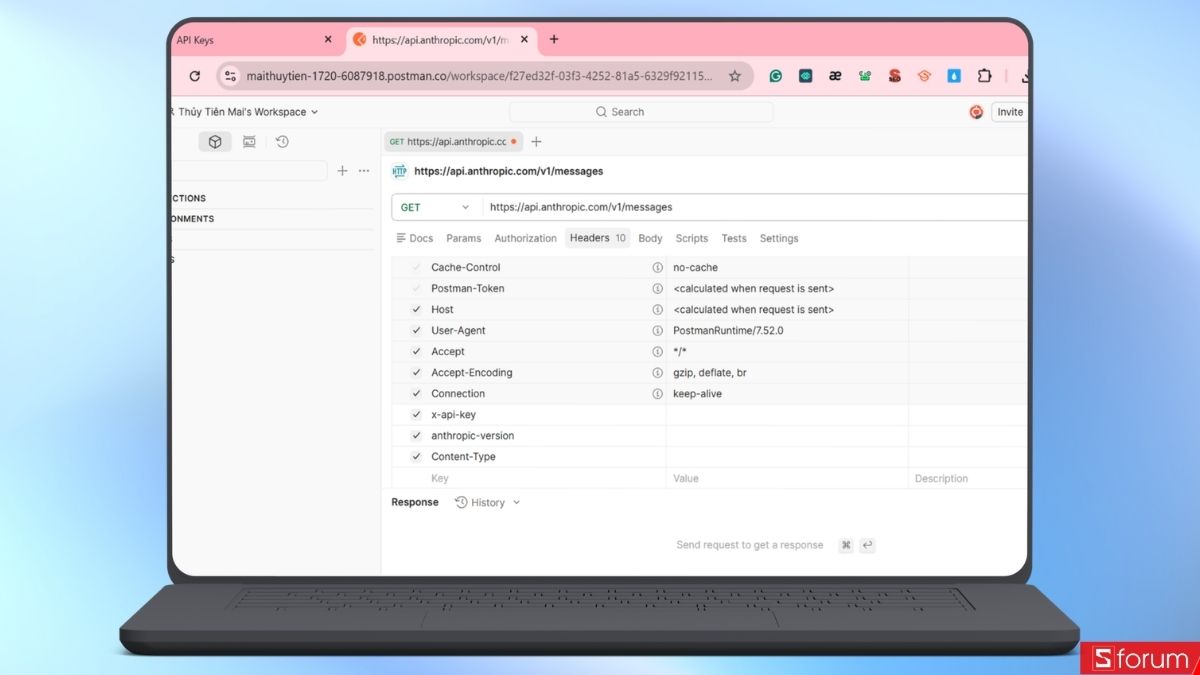Click the 'æ' extension icon
This screenshot has height=675, width=1200.
[x=835, y=76]
